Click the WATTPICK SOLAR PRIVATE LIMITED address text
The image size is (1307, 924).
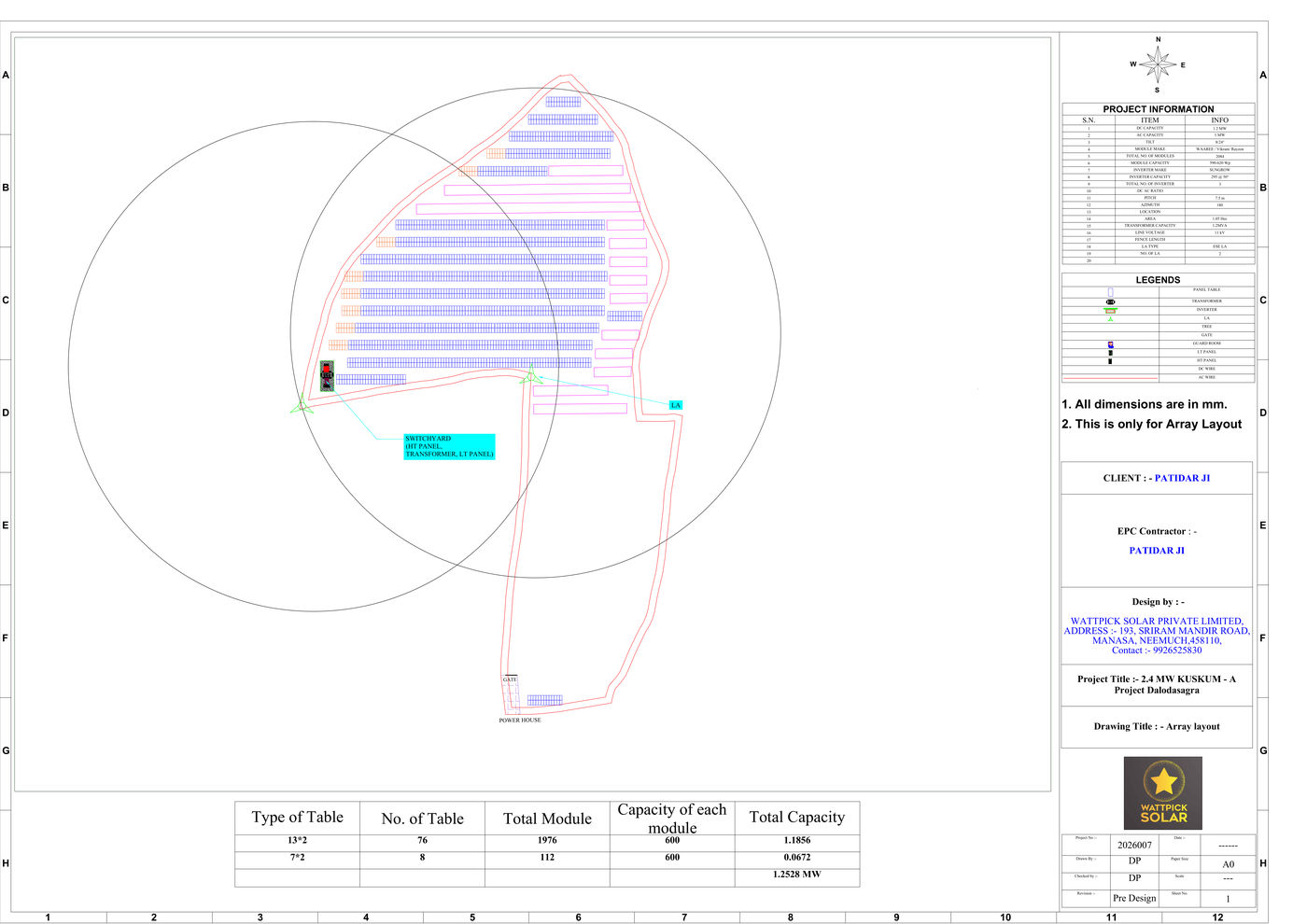(x=1157, y=636)
